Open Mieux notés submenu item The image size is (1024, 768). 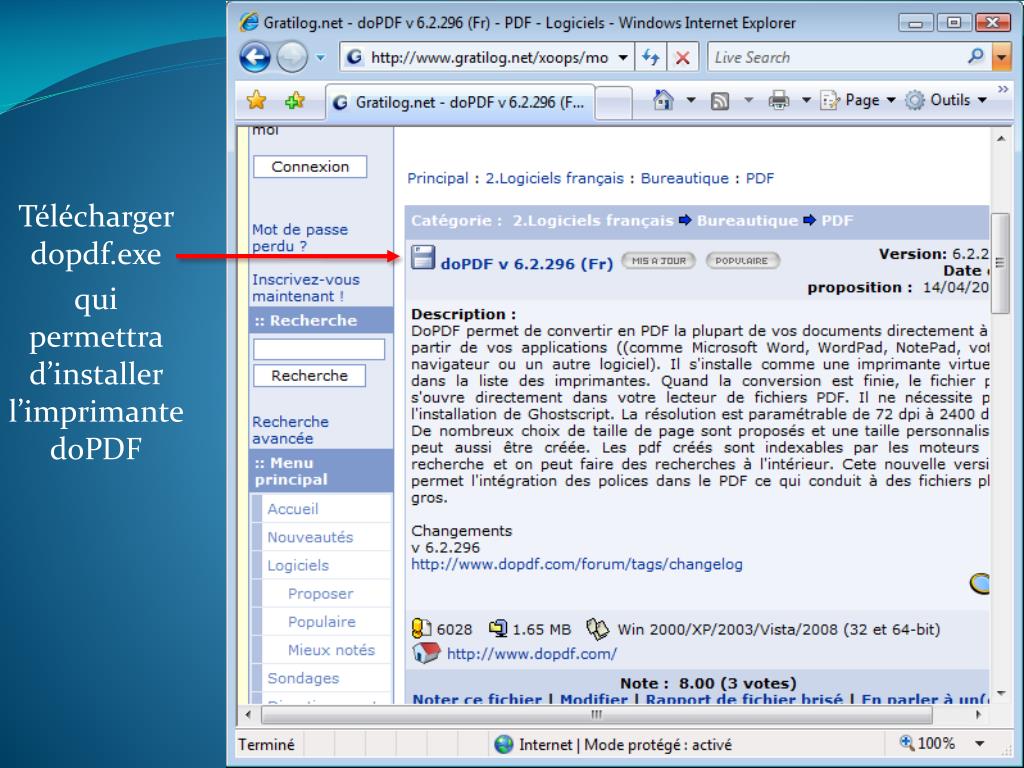click(332, 650)
